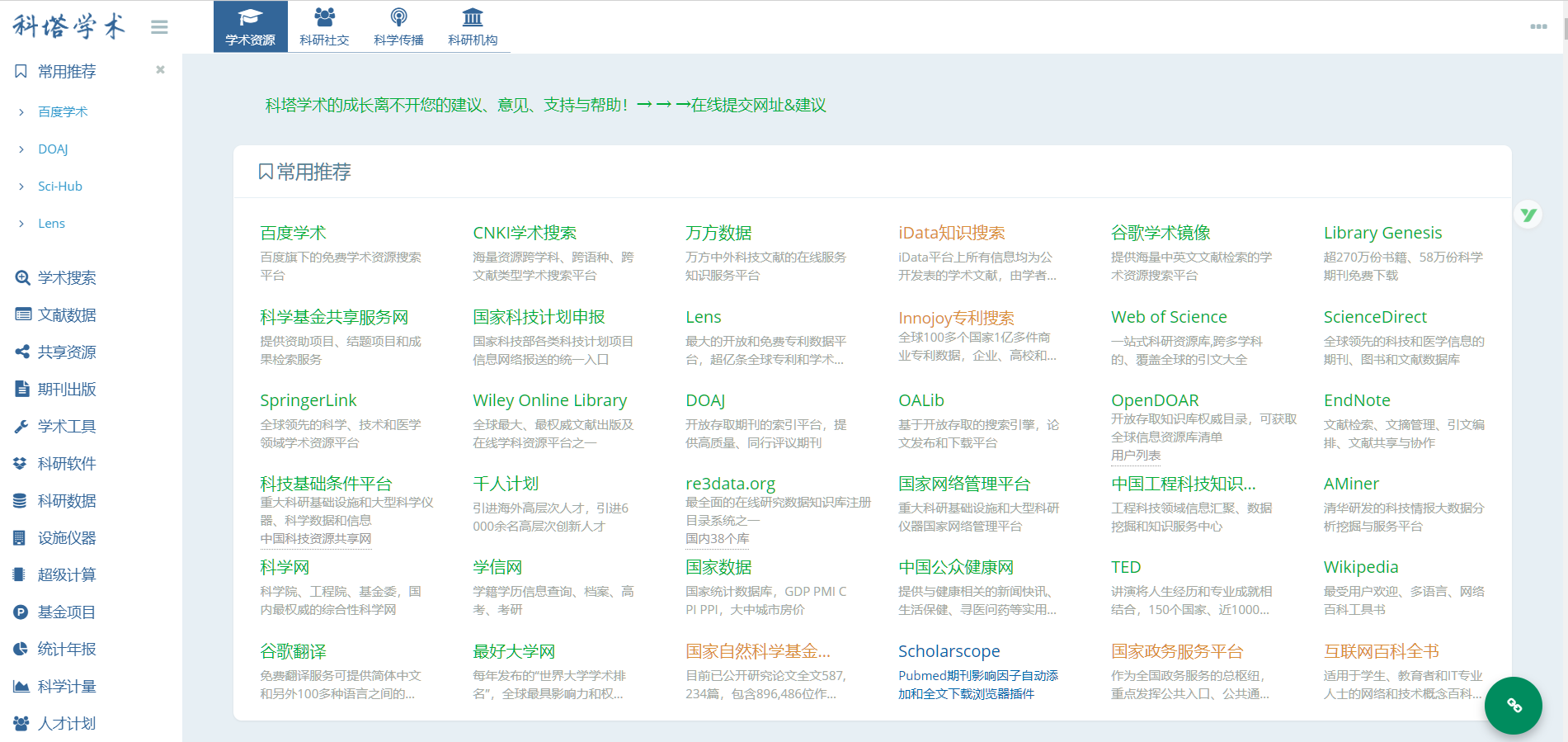Open the 基金项目 sidebar menu item
Screen dimensions: 1568x742
[67, 612]
